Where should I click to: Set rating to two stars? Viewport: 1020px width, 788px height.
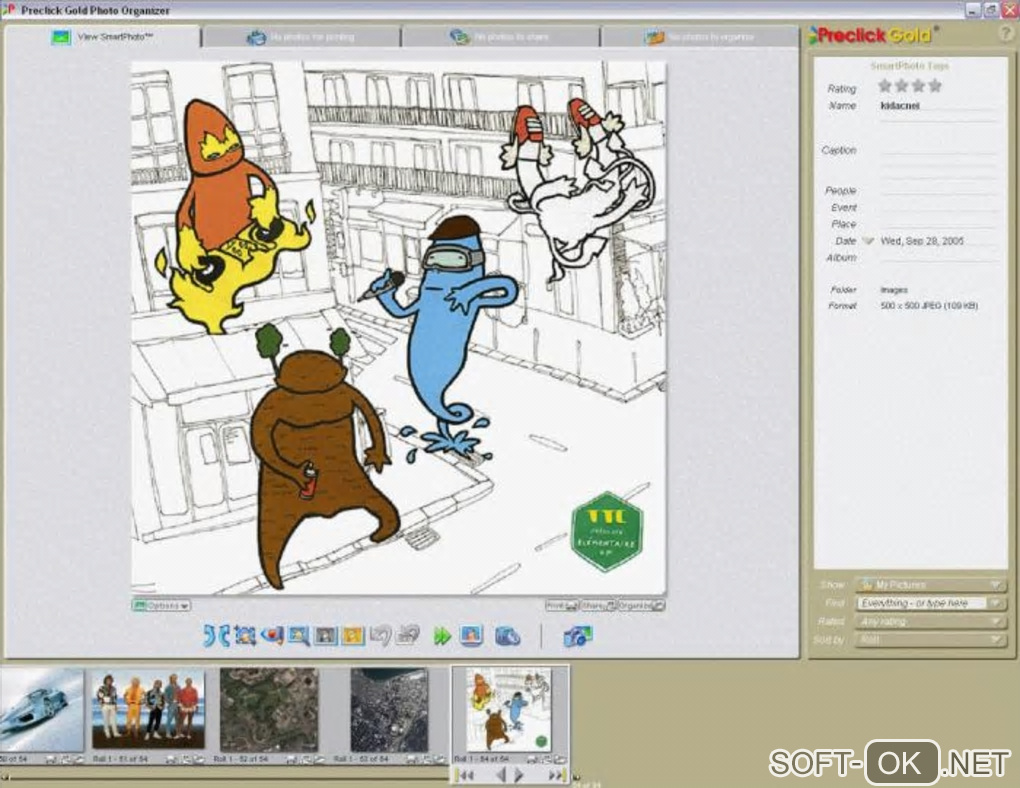902,85
